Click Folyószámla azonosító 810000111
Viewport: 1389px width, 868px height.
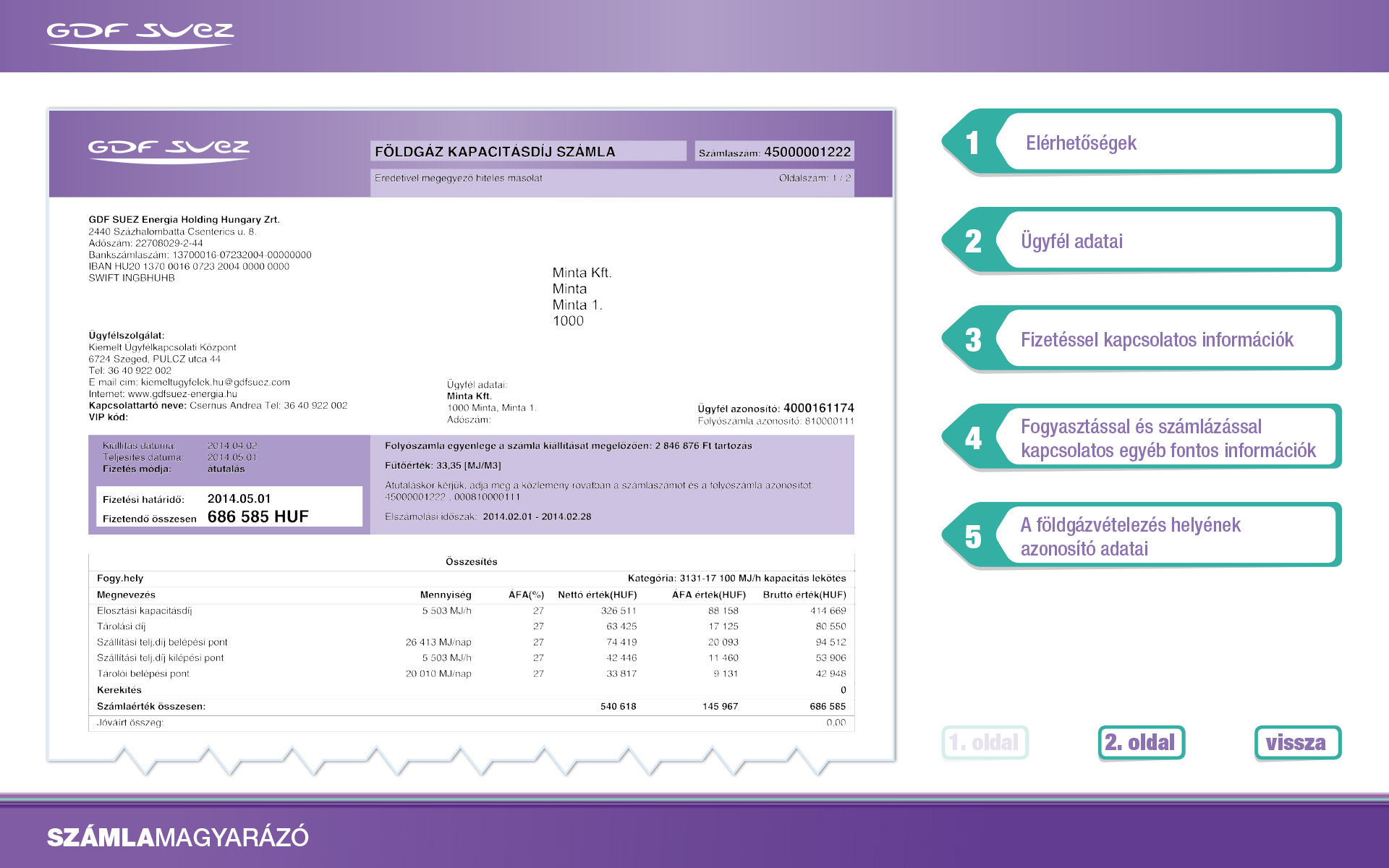[x=776, y=421]
